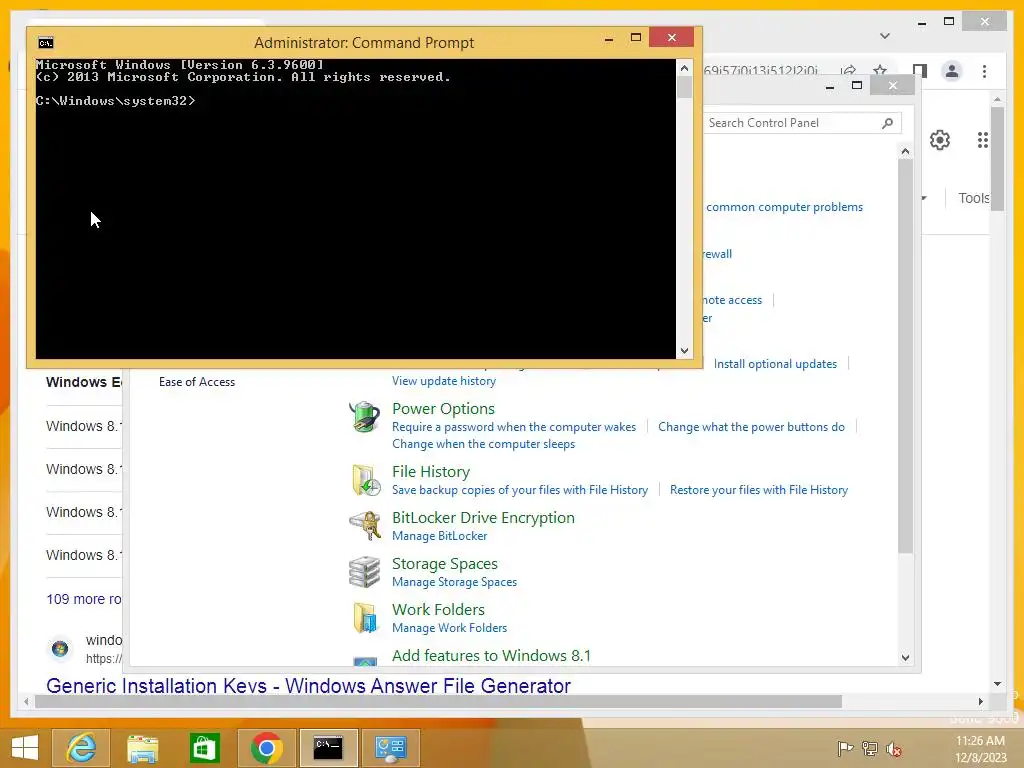Open File History heading link

(431, 472)
